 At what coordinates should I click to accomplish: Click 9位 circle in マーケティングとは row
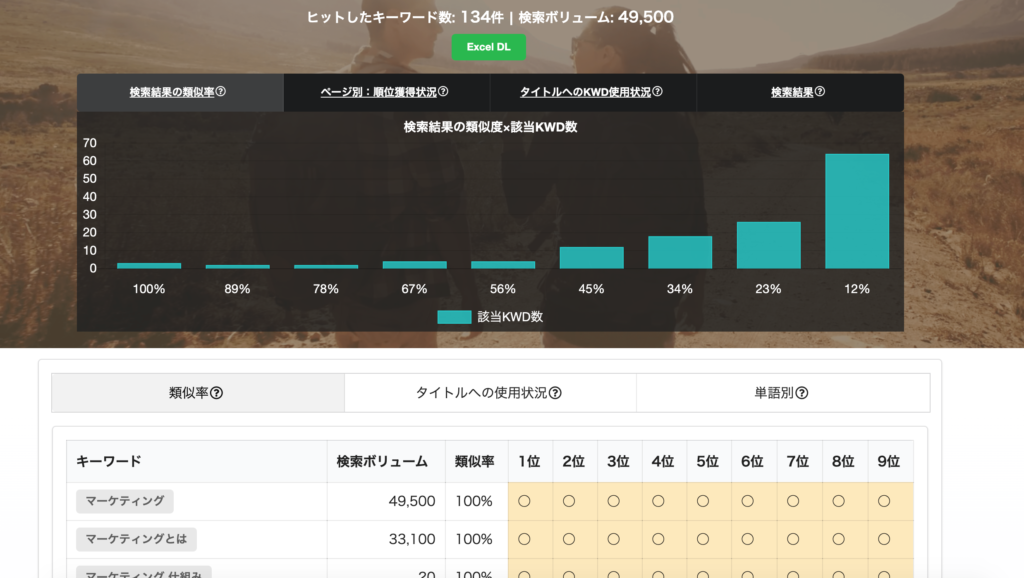click(884, 539)
